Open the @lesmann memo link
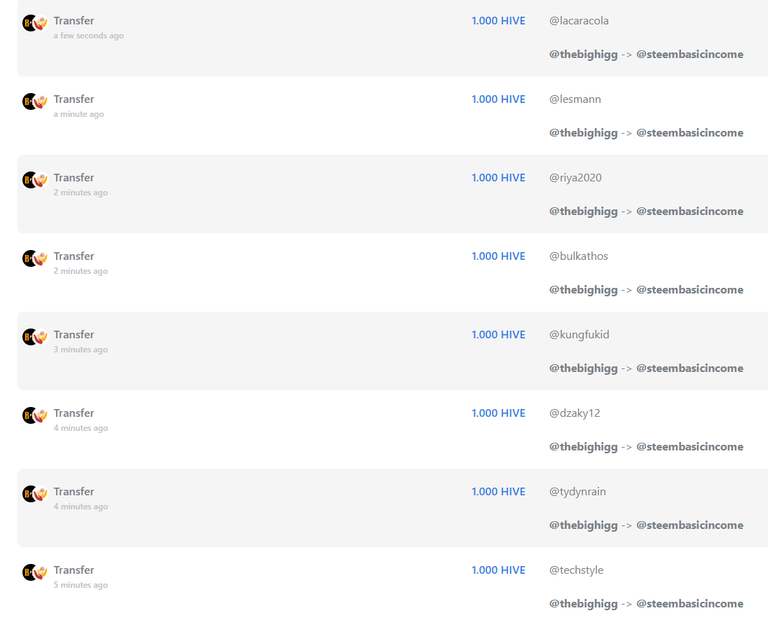Screen dimensions: 768x622 [575, 99]
